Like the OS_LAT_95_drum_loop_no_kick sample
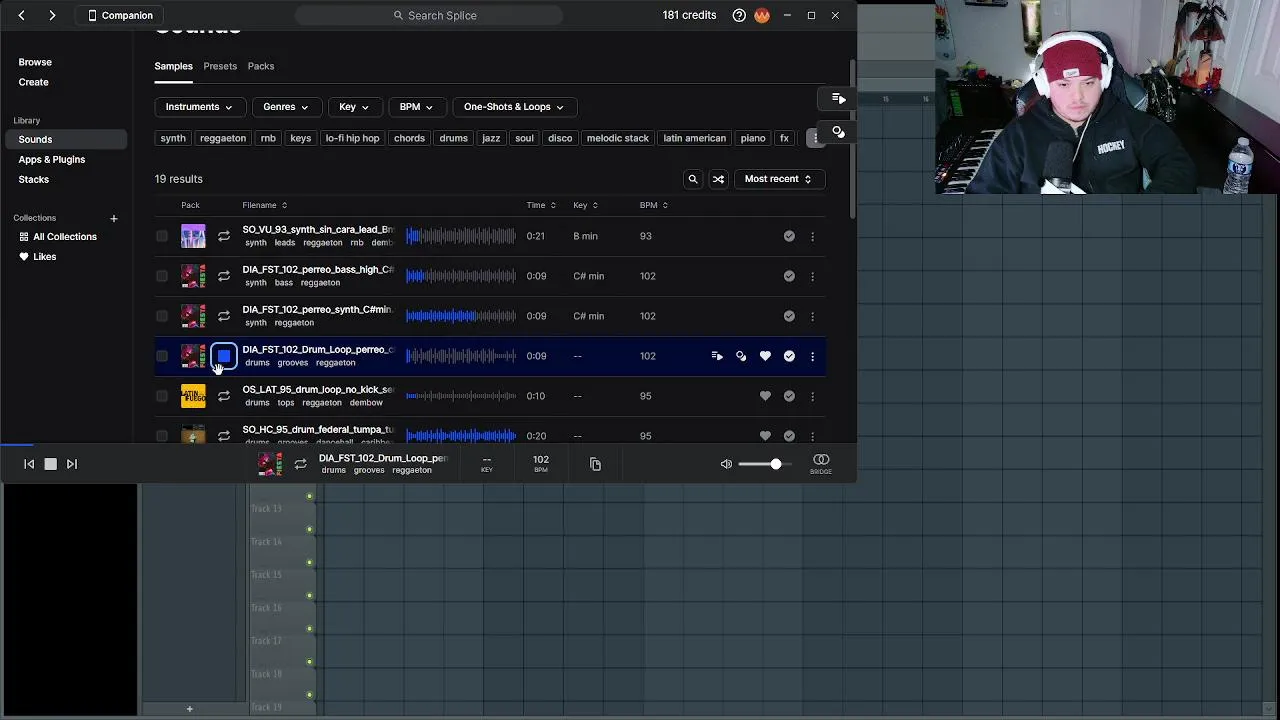 [x=765, y=396]
